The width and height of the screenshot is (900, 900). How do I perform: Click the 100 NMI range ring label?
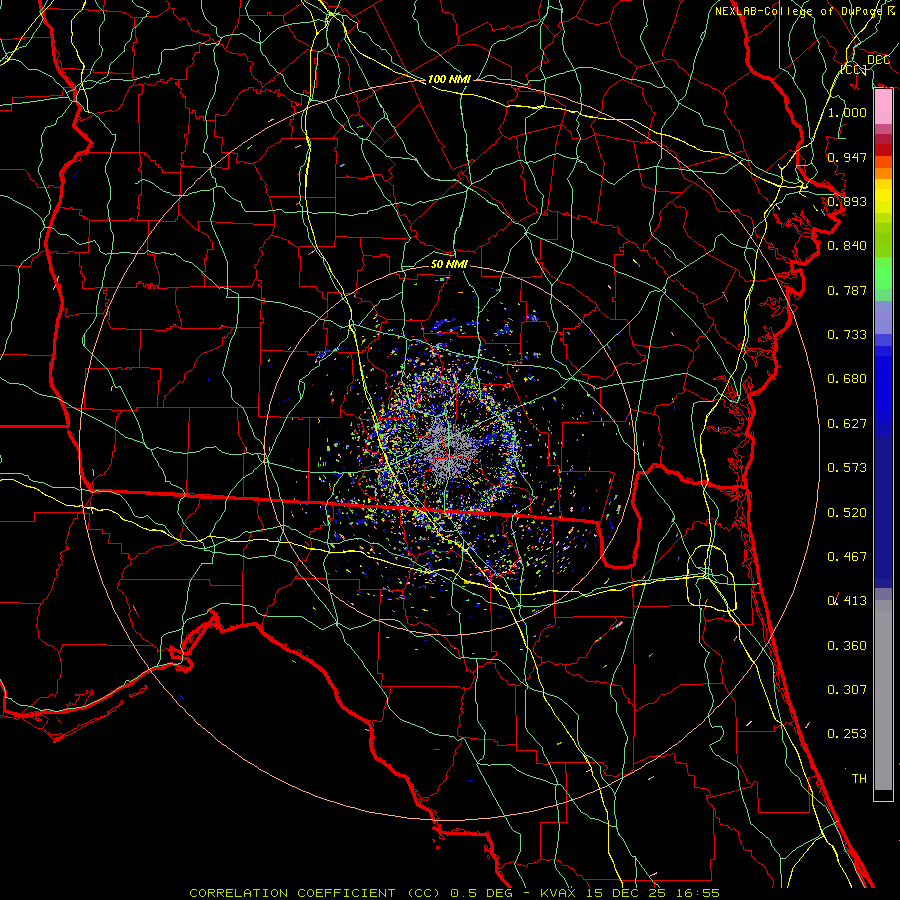pyautogui.click(x=449, y=79)
